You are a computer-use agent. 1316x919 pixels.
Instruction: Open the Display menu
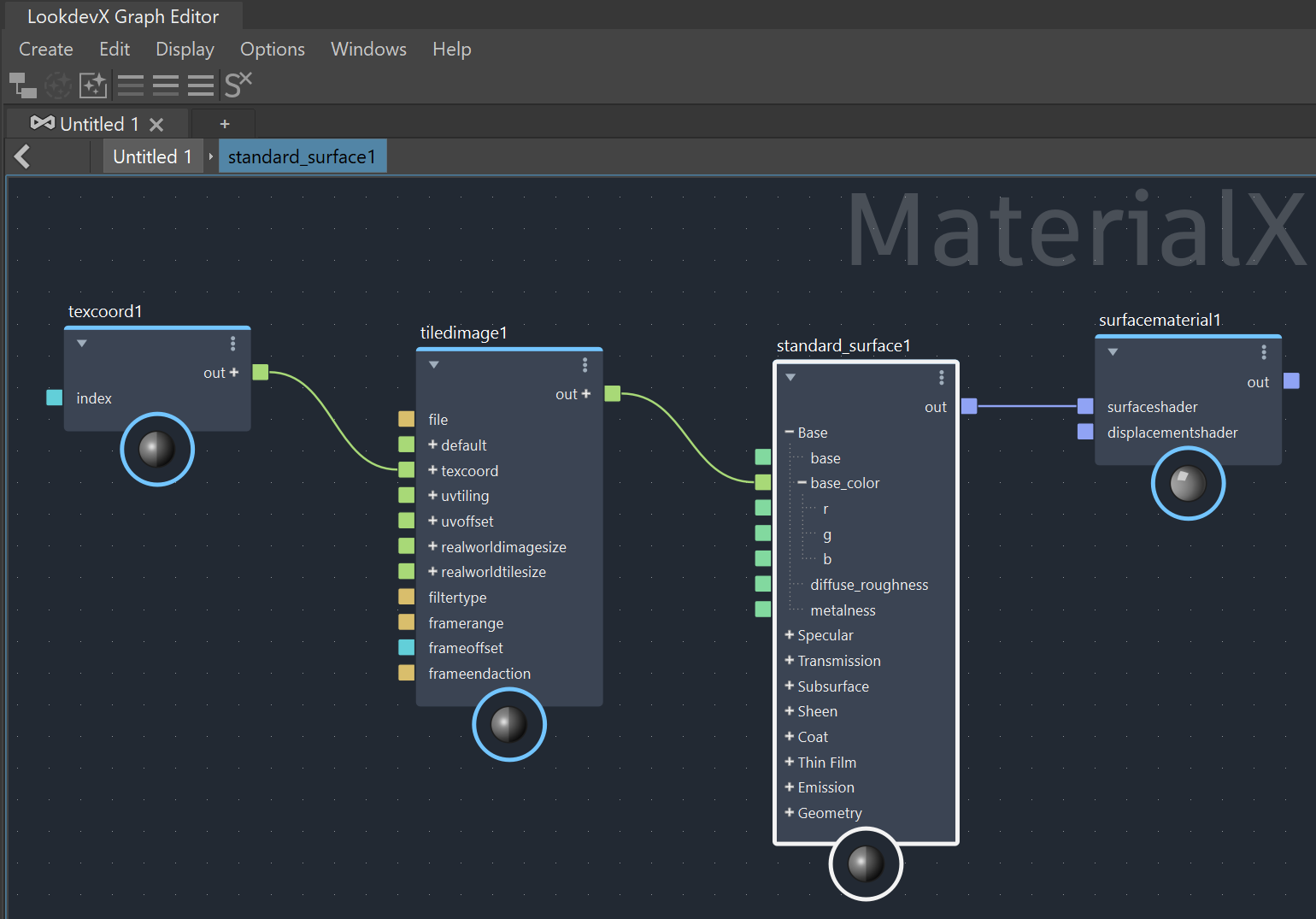185,50
